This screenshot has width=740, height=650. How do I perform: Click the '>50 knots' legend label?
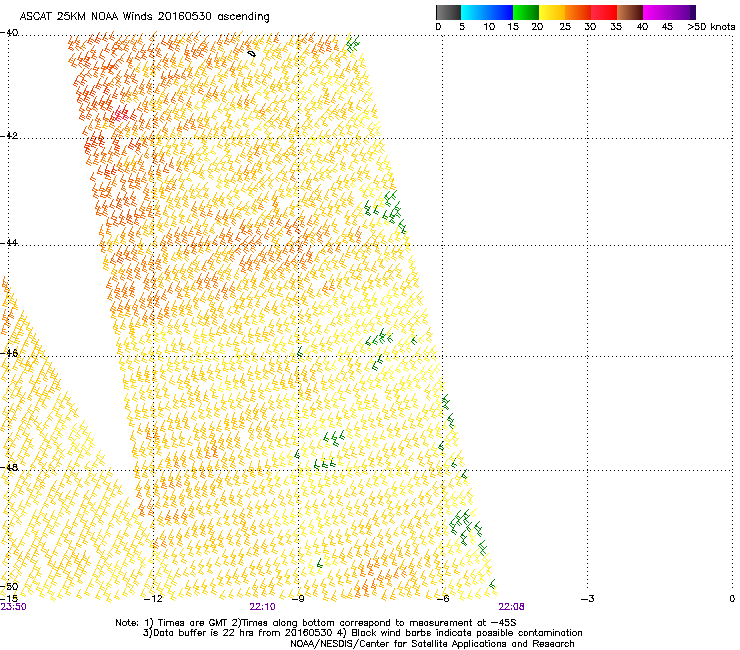[711, 27]
